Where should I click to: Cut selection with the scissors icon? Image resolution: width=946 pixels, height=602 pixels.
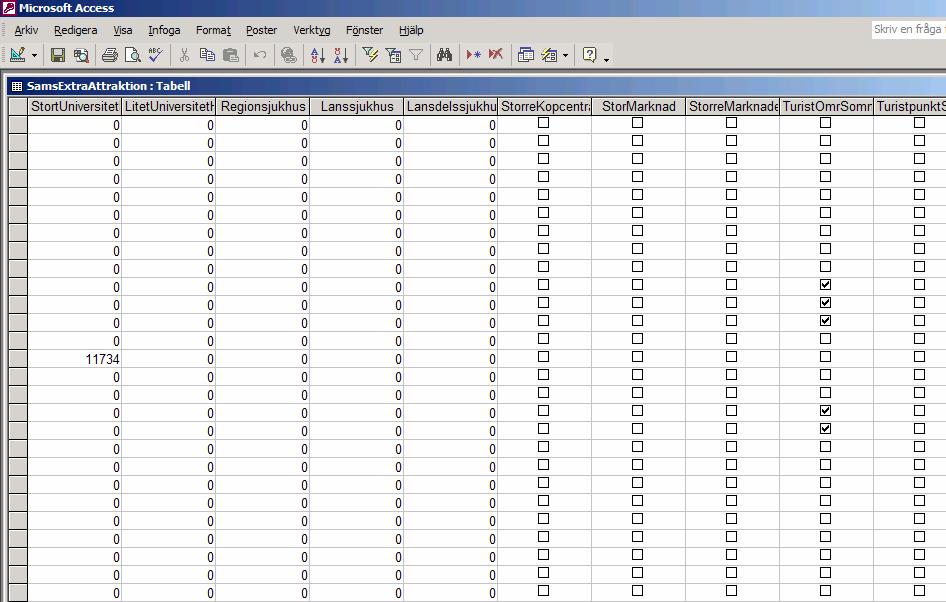coord(184,55)
